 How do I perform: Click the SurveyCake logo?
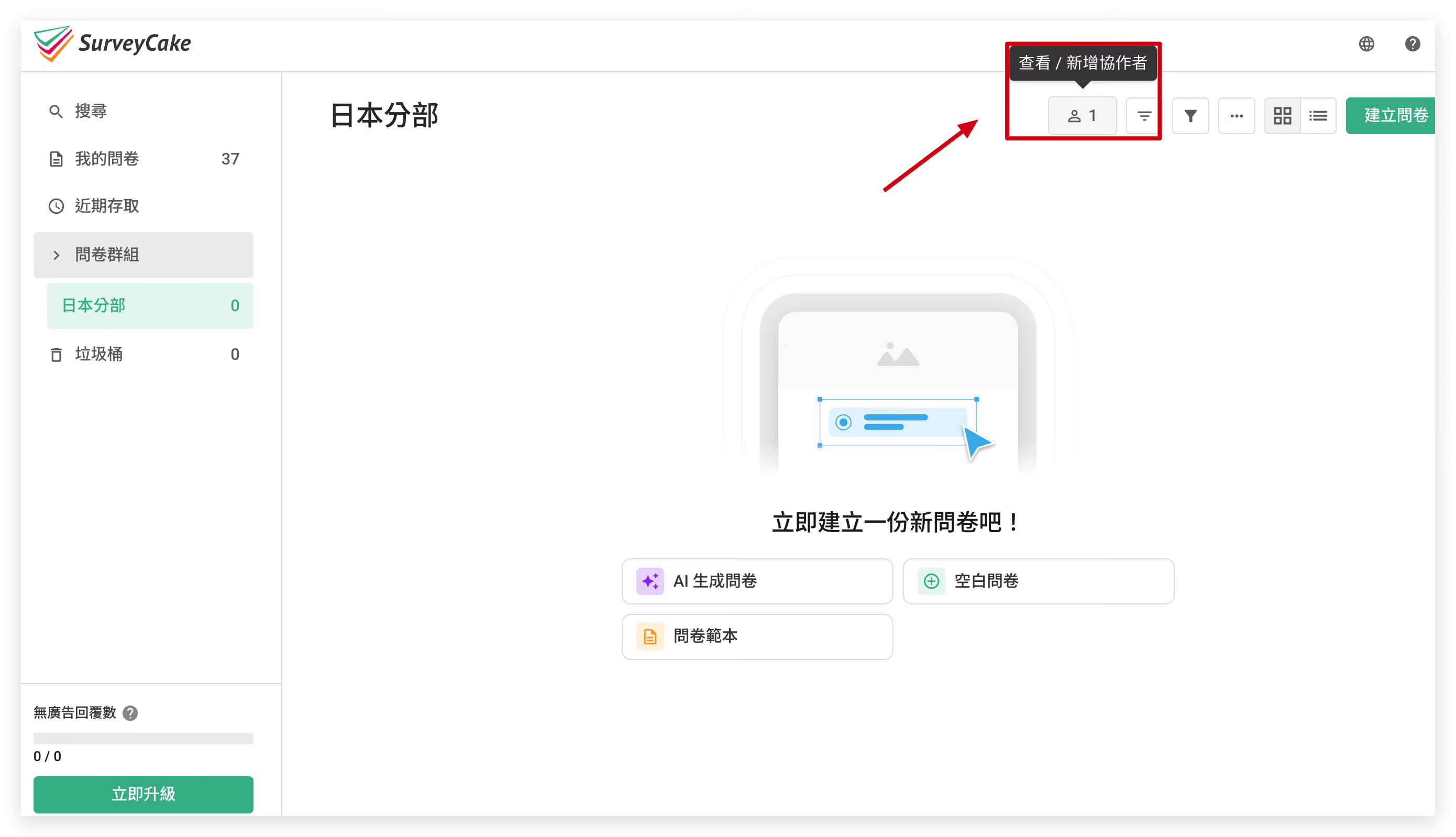[112, 43]
